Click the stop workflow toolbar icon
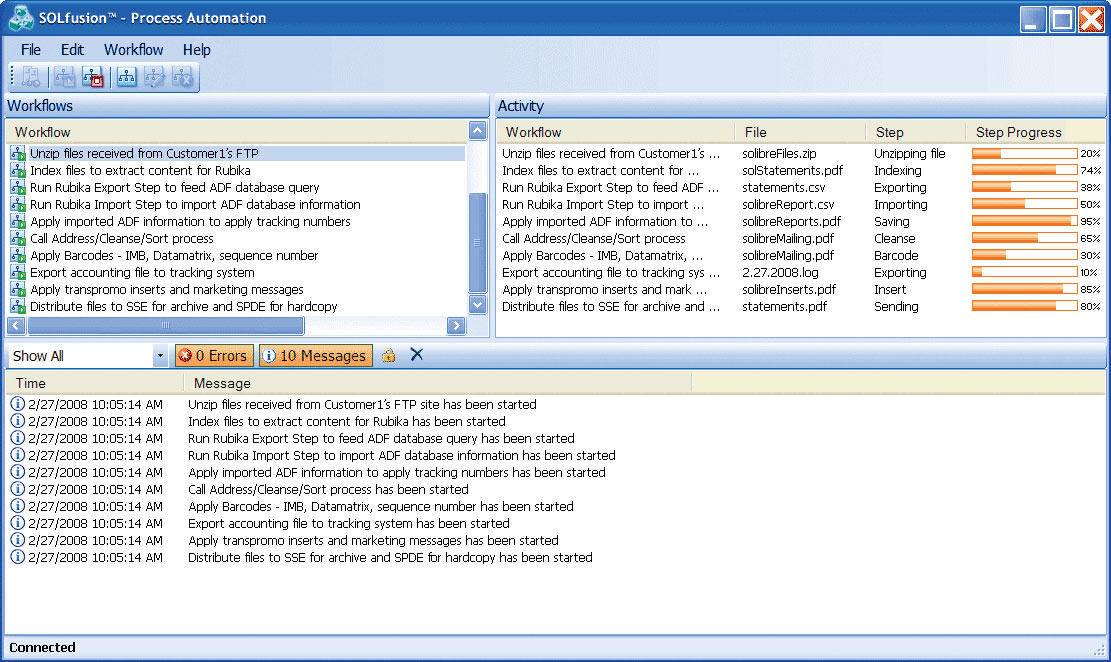Image resolution: width=1111 pixels, height=662 pixels. click(x=93, y=77)
